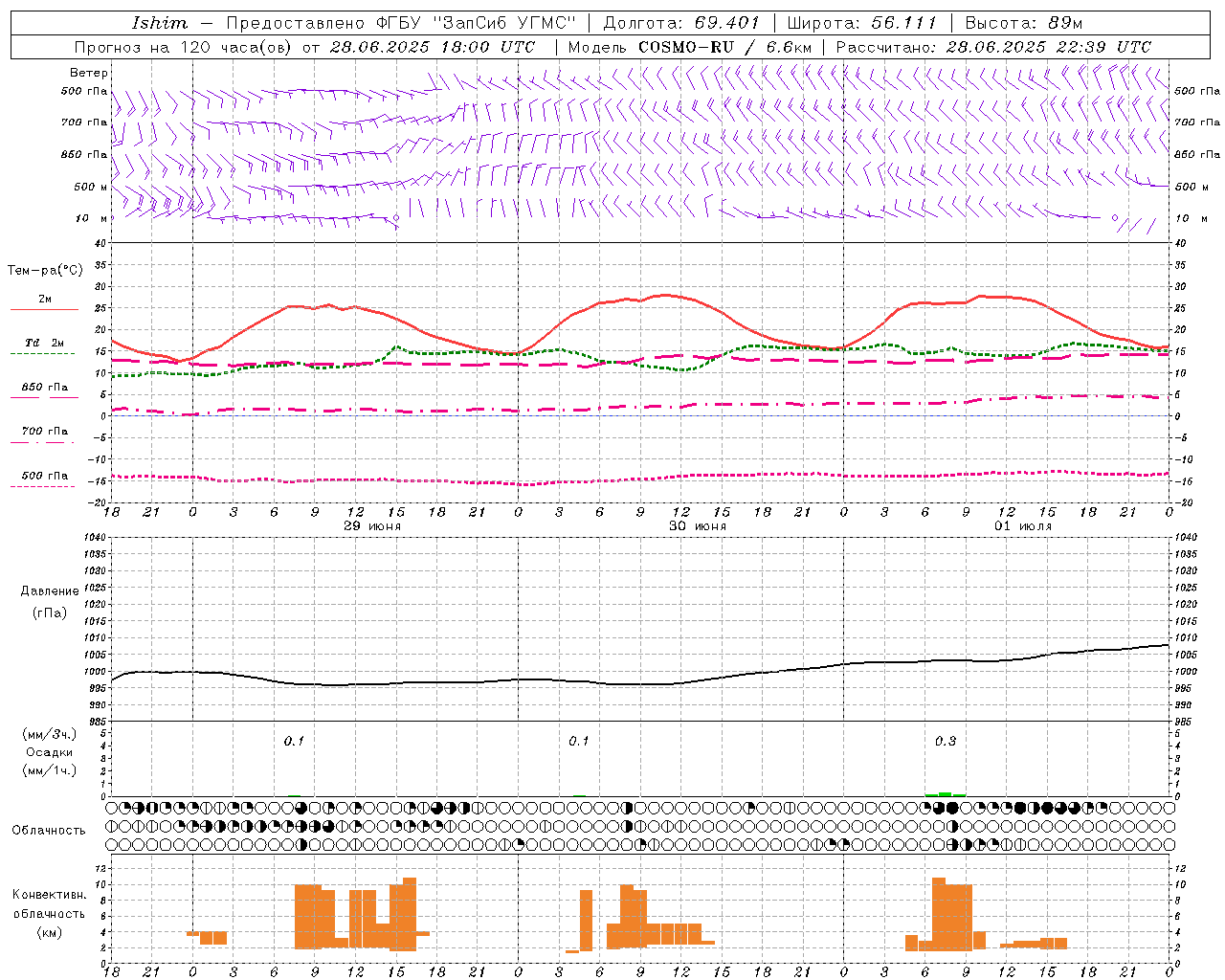The image size is (1225, 980).
Task: Click the 500 м wind level label on left
Action: [x=91, y=187]
